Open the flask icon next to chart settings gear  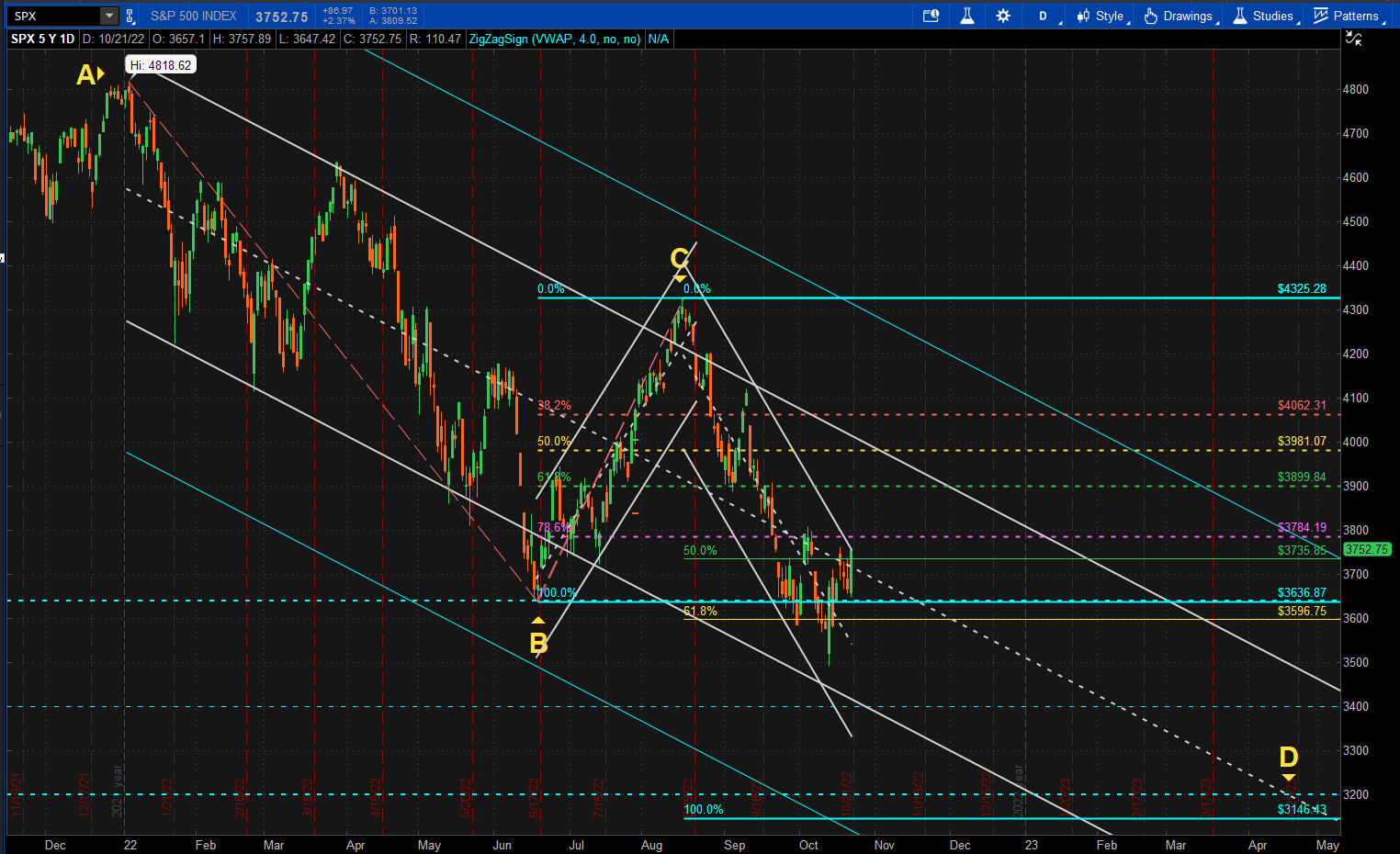point(967,16)
